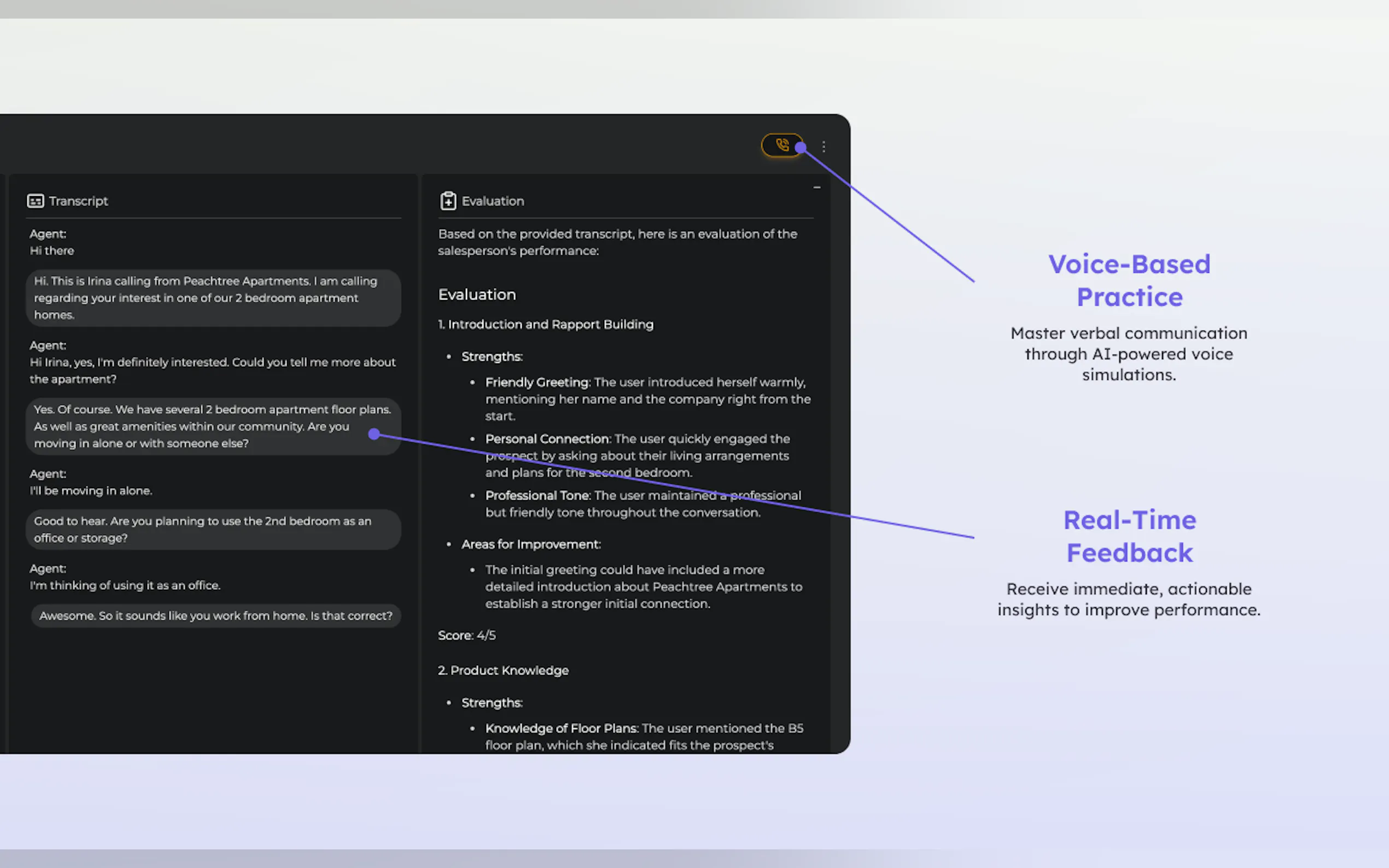1389x868 pixels.
Task: Click the purple dot on the call button
Action: click(801, 148)
